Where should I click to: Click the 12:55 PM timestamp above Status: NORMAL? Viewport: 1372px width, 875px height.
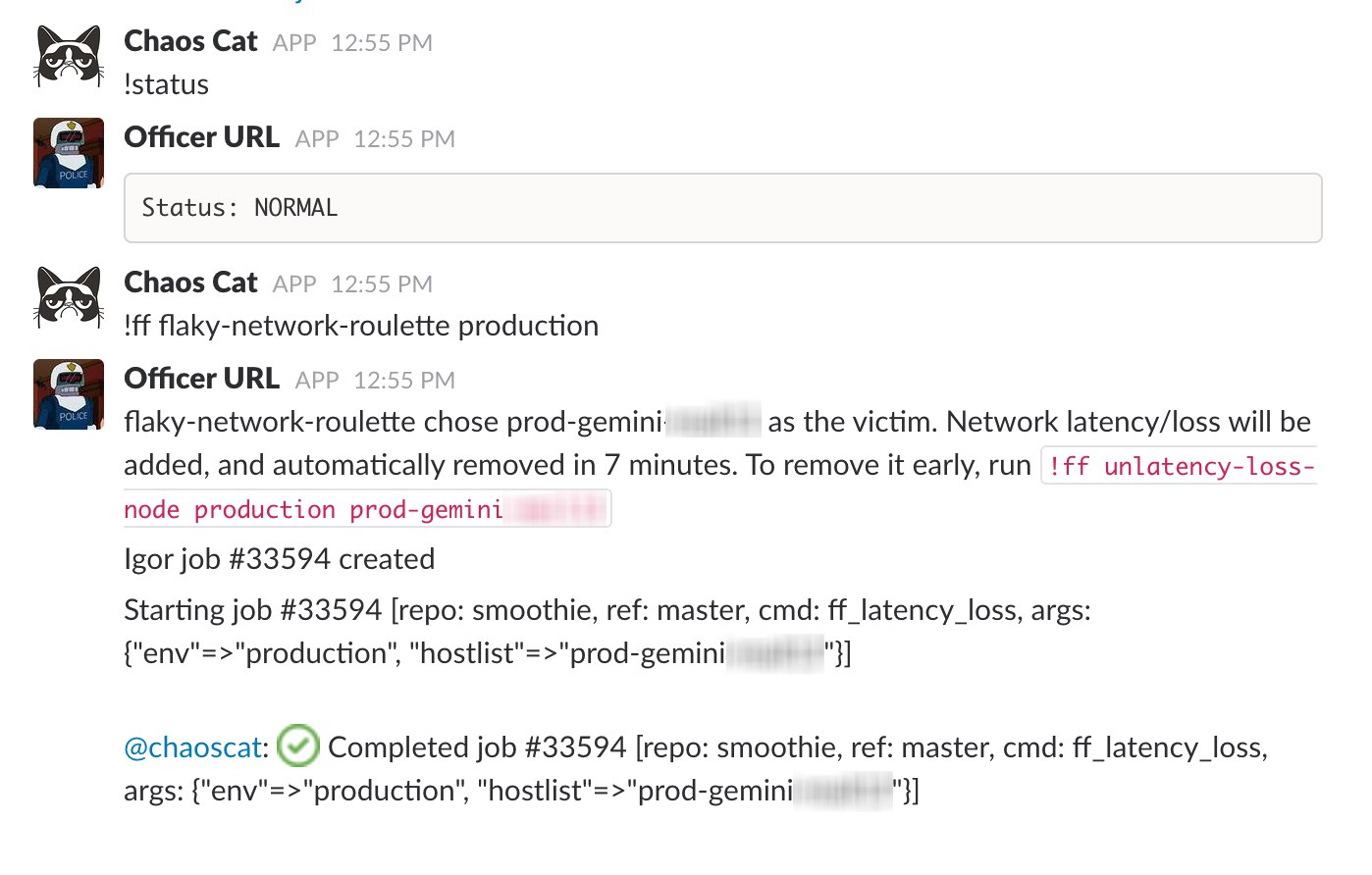(404, 139)
